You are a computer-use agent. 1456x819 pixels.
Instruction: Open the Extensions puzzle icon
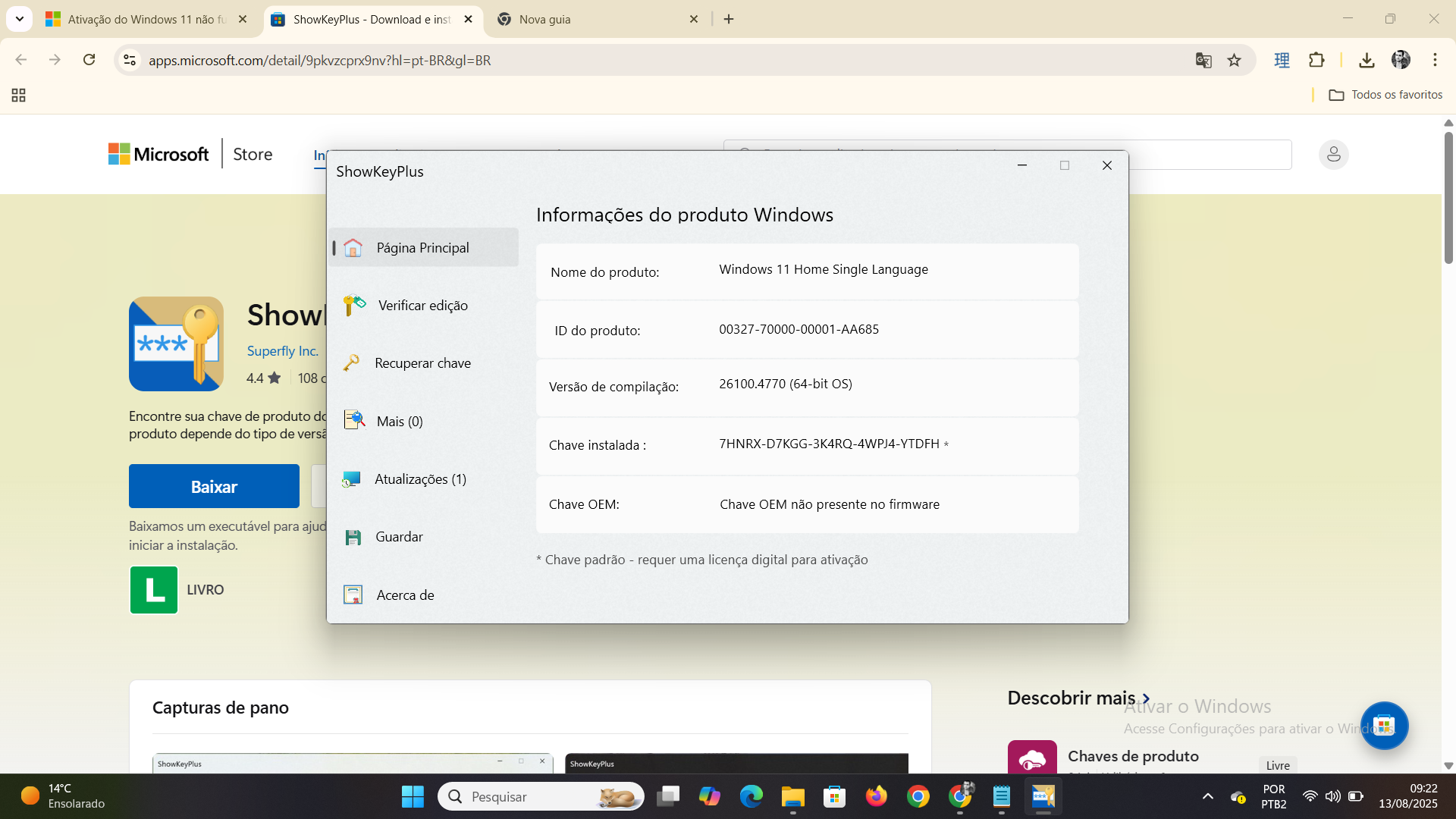pos(1316,60)
